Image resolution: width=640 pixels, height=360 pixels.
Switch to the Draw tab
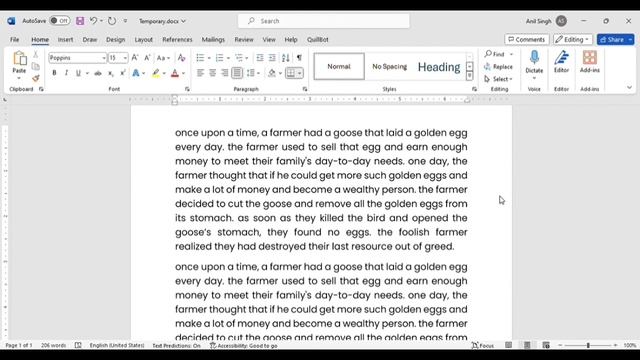[x=90, y=40]
